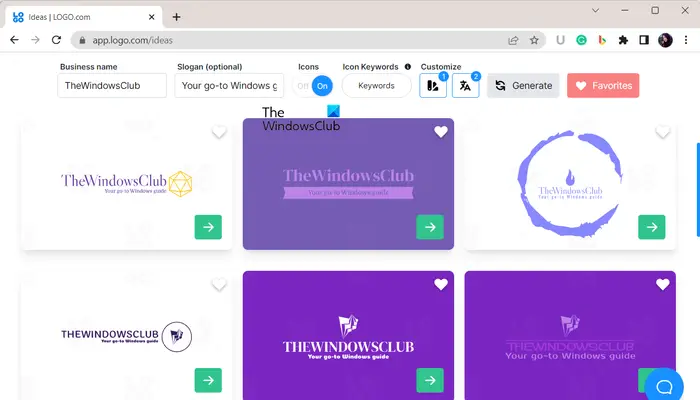
Task: View site info lock icon
Action: 82,40
